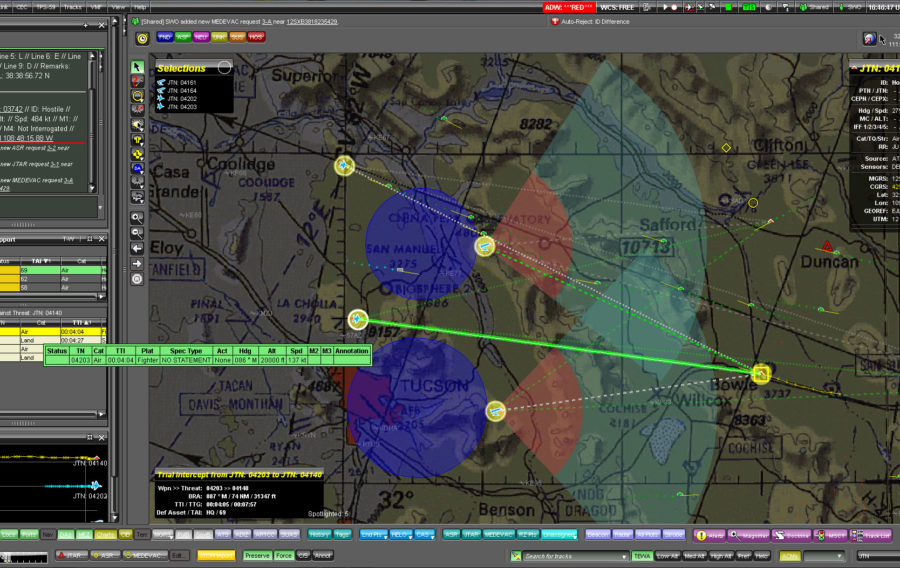Click the yellow circle select tool in map toolbar
900x568 pixels.
click(137, 96)
